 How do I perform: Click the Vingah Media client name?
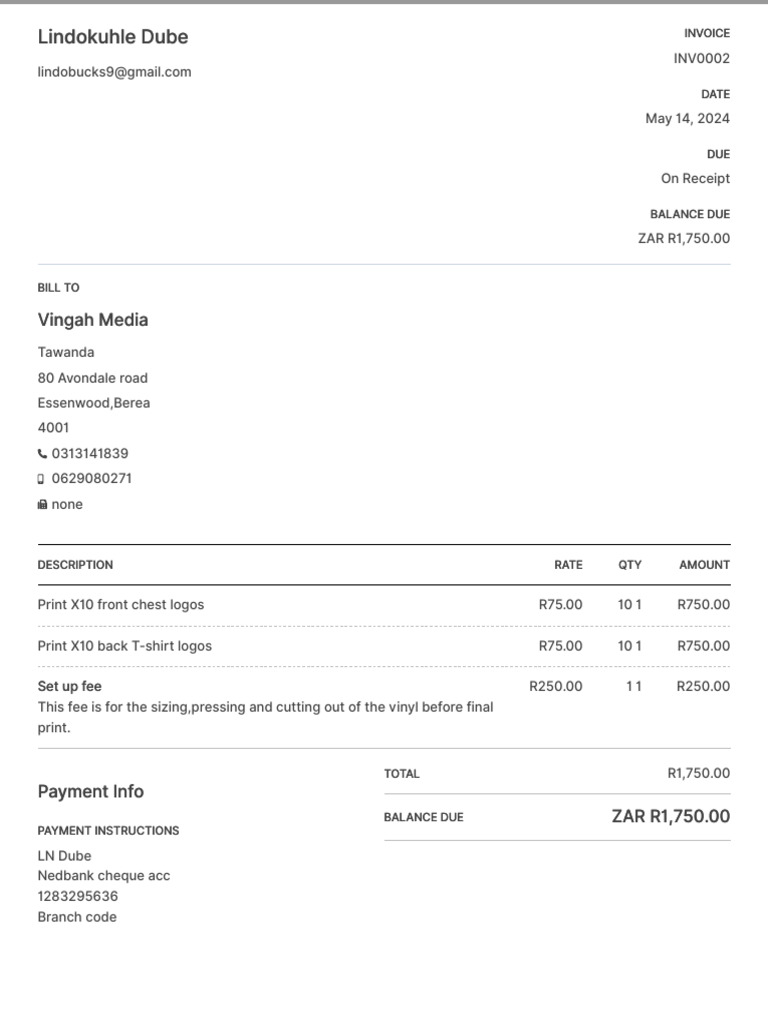(x=93, y=320)
